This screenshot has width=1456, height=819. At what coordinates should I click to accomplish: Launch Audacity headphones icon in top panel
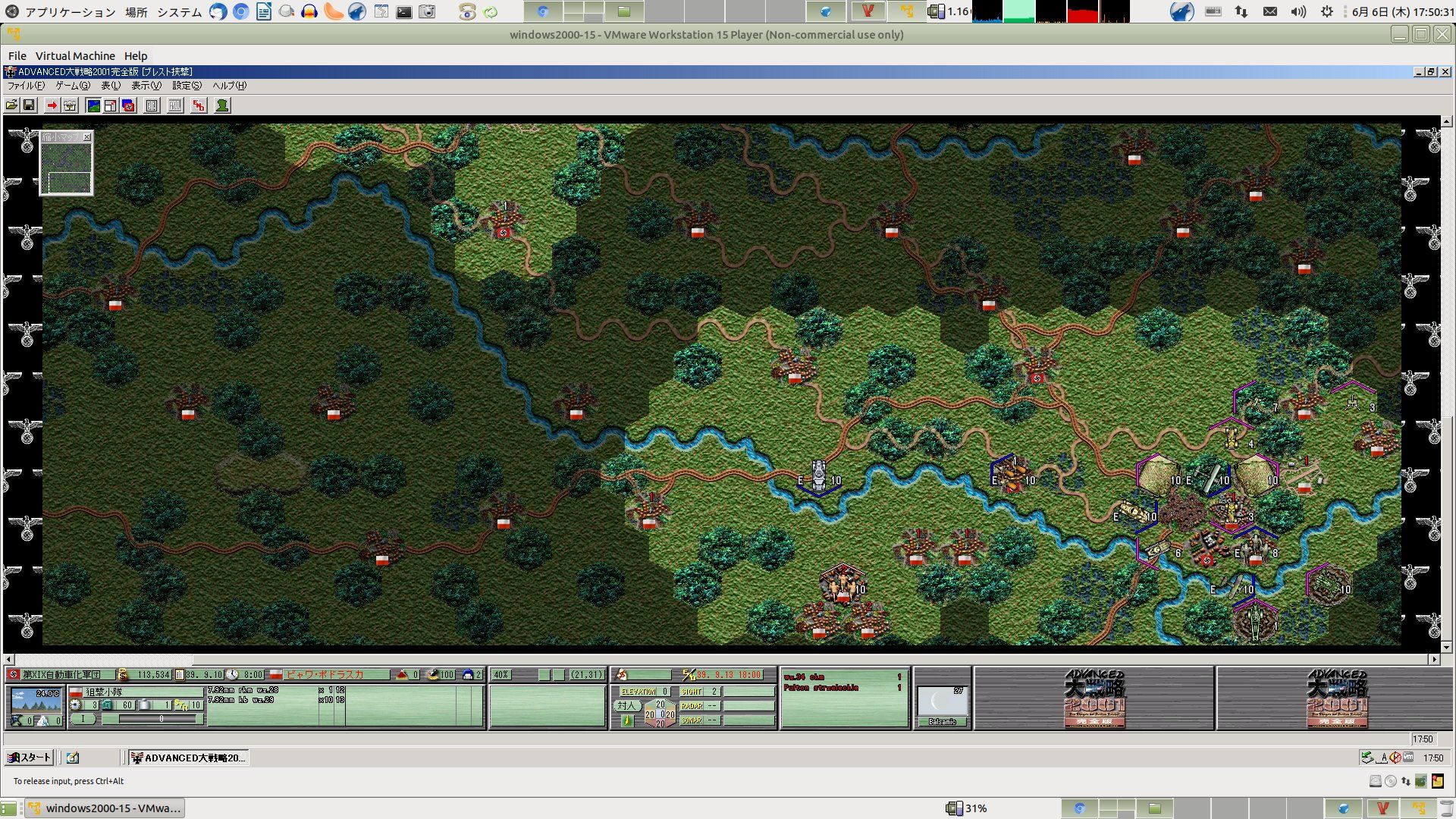[309, 12]
